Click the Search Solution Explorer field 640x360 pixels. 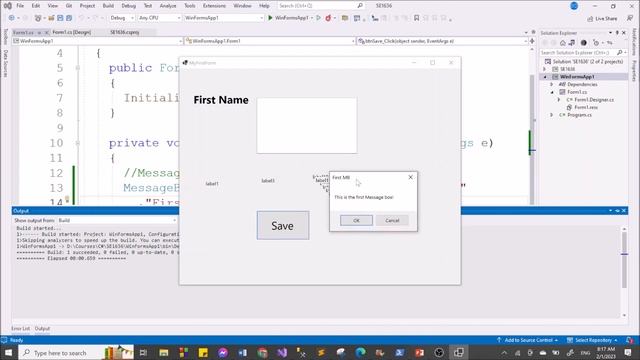(582, 53)
